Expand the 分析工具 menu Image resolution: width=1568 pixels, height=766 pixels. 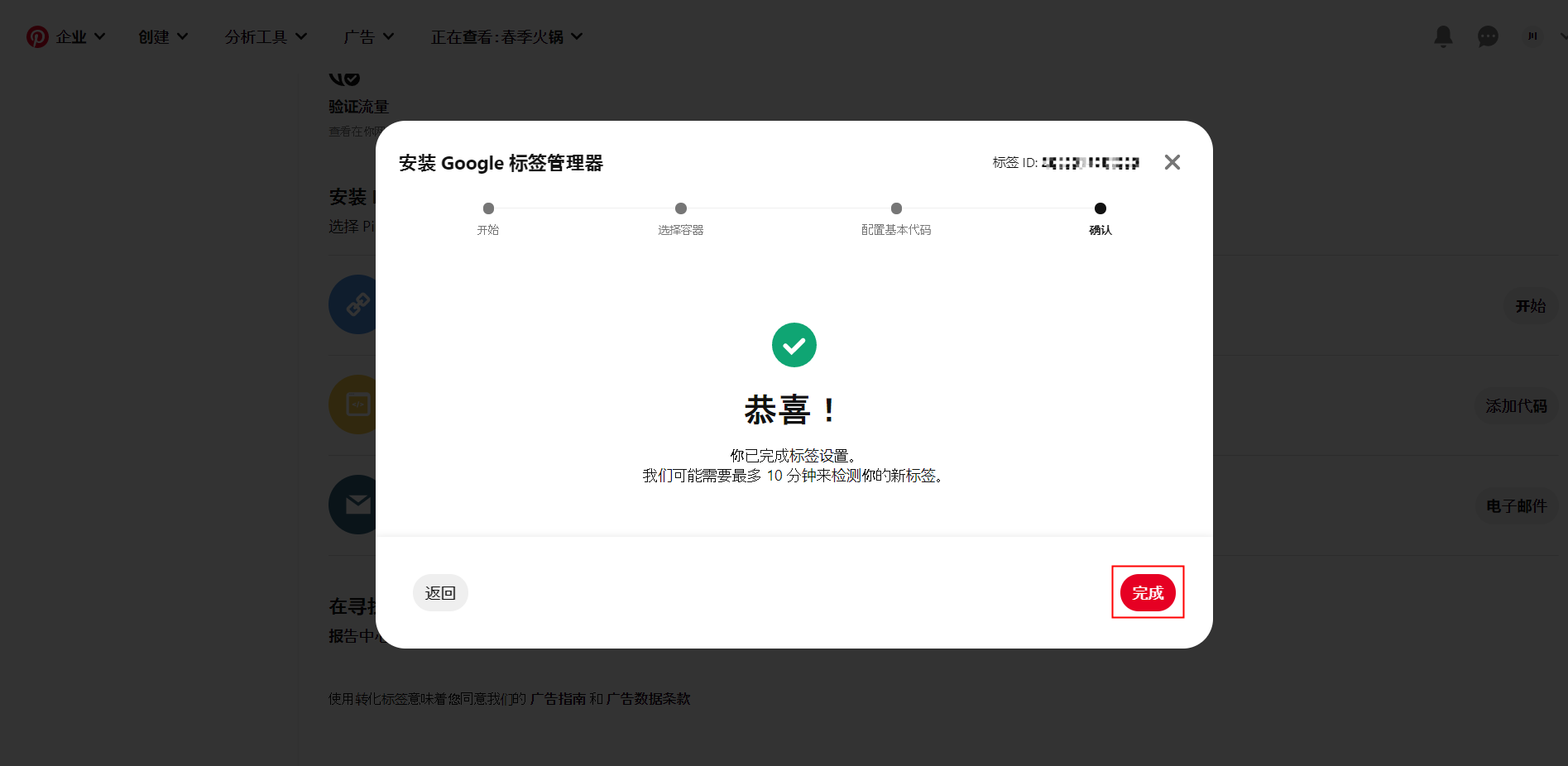pos(266,36)
